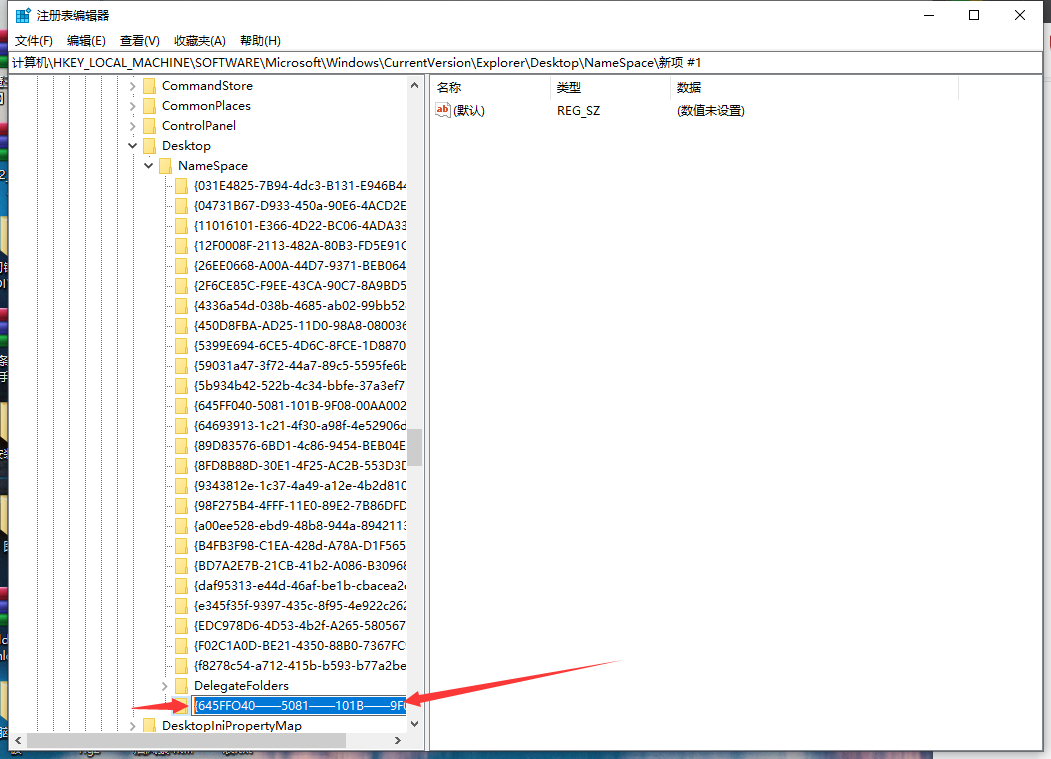Image resolution: width=1051 pixels, height=759 pixels.
Task: Click folder icon of {12F0008F-2113 key
Action: 181,245
